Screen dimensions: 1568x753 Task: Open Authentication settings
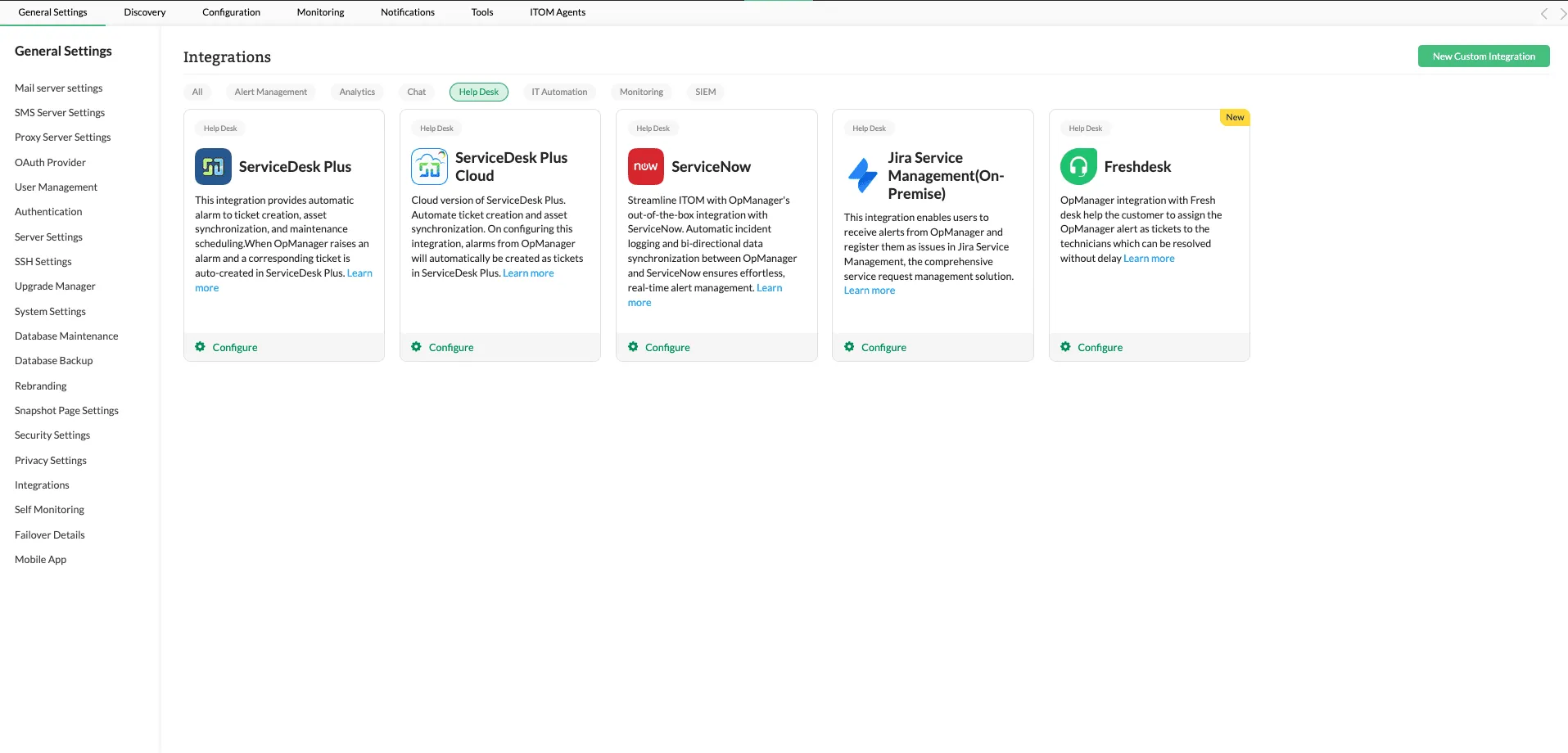(x=48, y=212)
